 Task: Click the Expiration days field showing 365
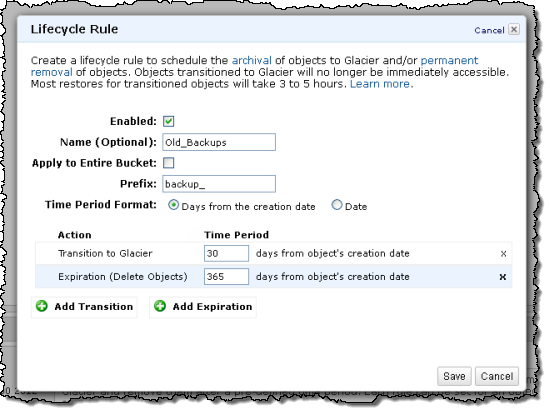pyautogui.click(x=226, y=277)
